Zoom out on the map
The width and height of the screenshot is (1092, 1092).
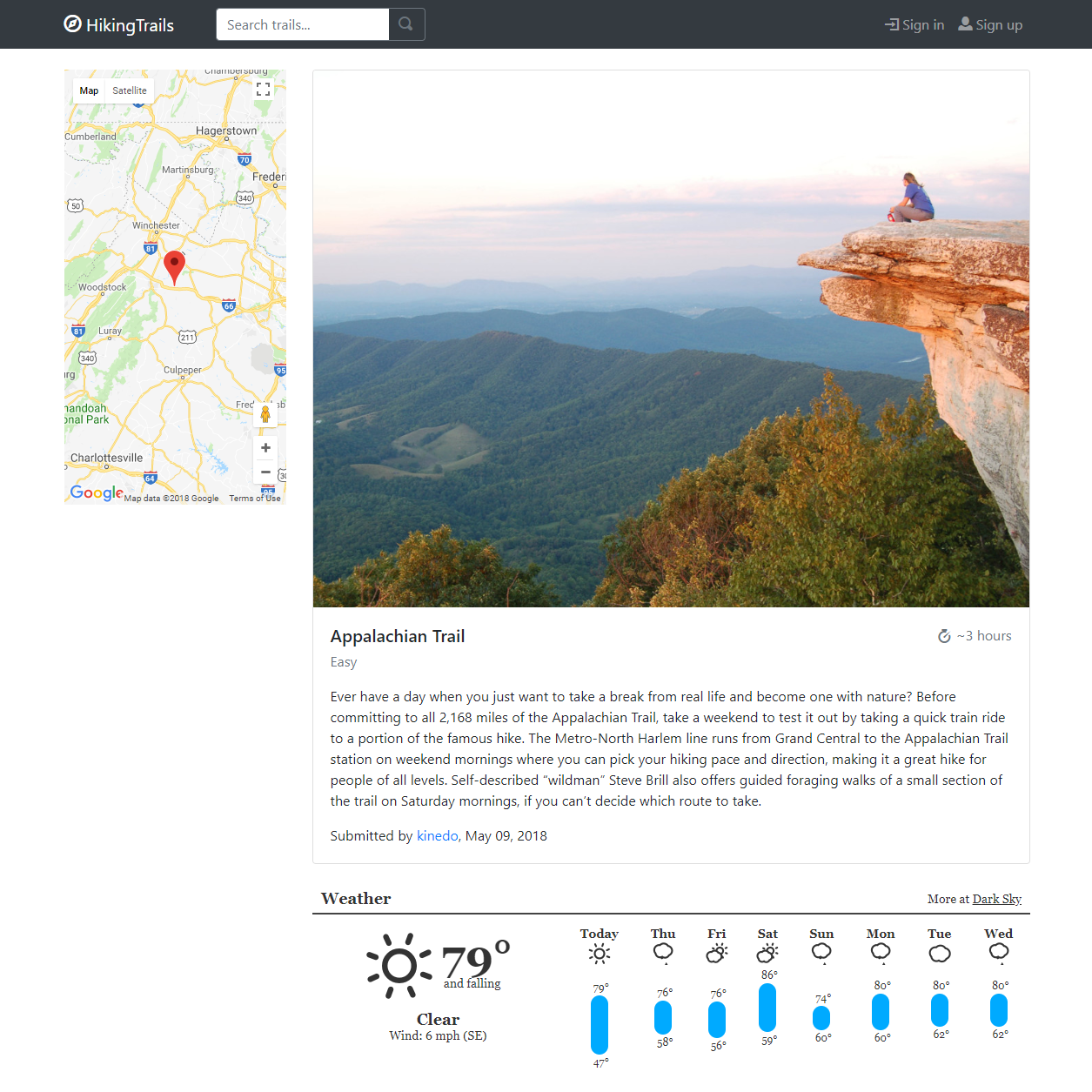coord(265,472)
